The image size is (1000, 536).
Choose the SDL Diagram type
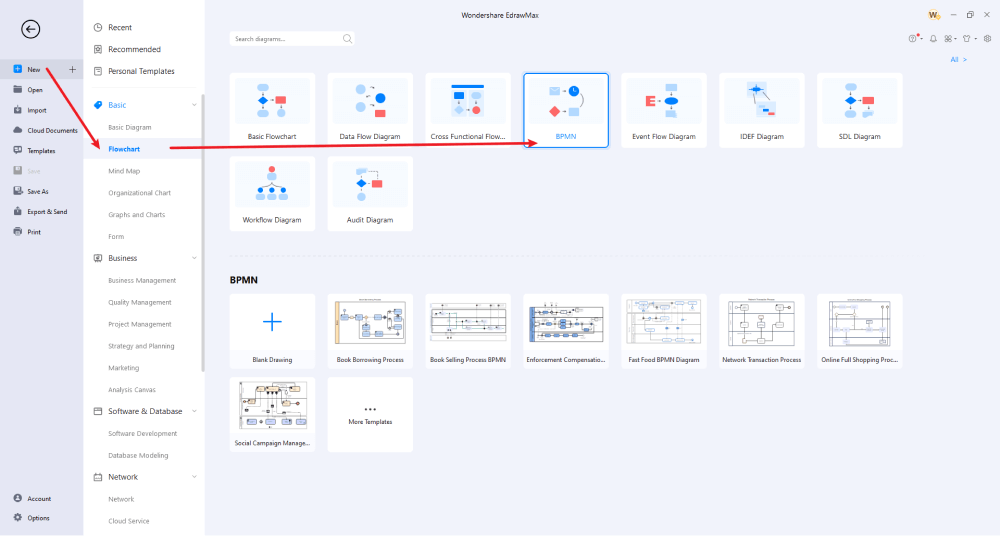(x=860, y=110)
